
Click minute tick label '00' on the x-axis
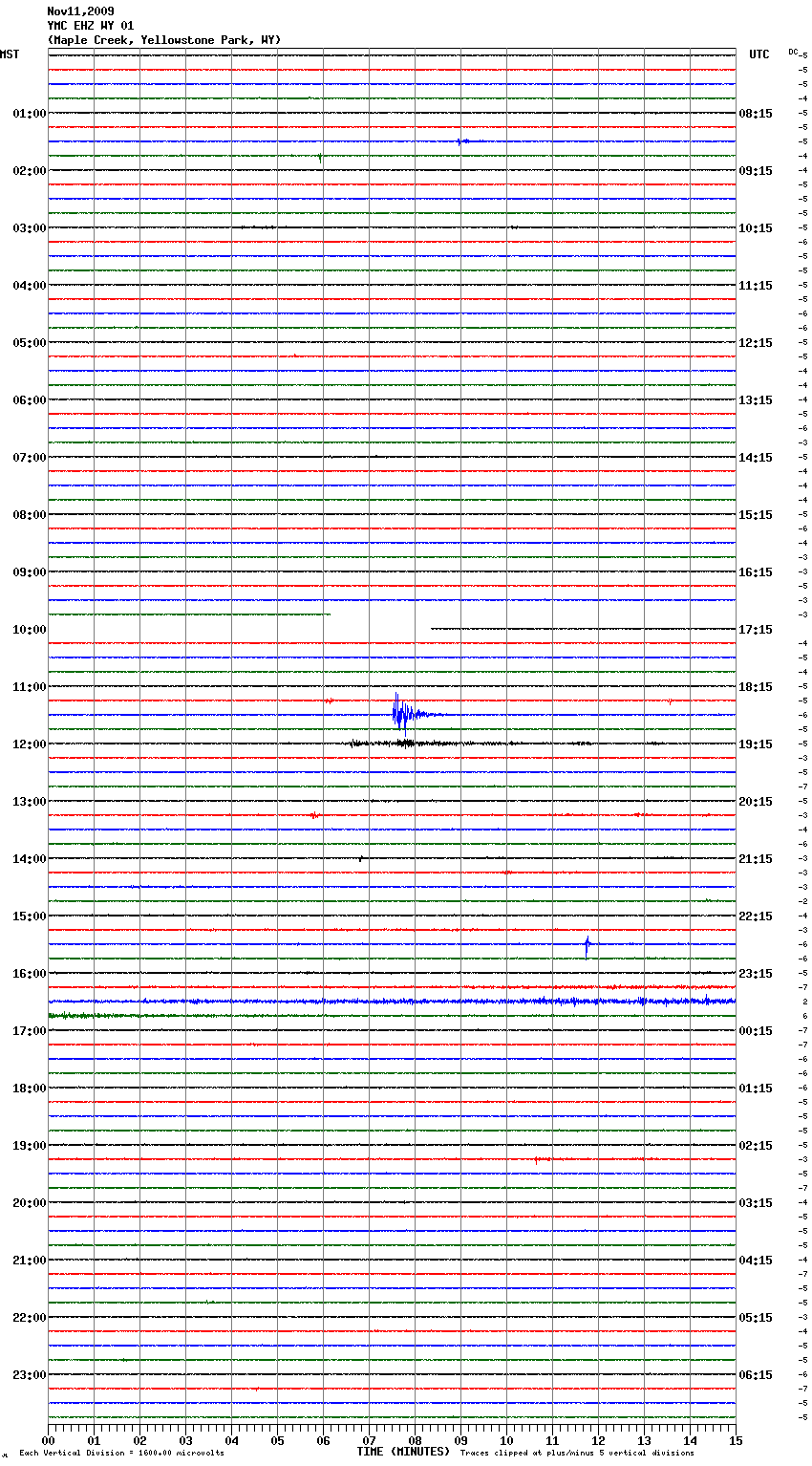[48, 1441]
